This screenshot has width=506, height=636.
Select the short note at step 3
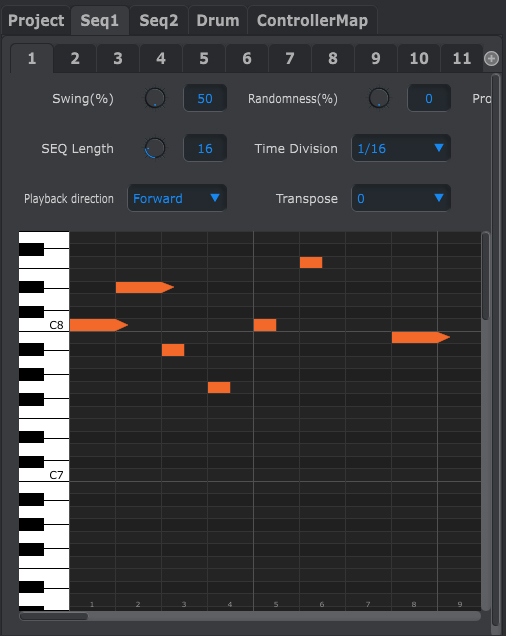point(173,350)
